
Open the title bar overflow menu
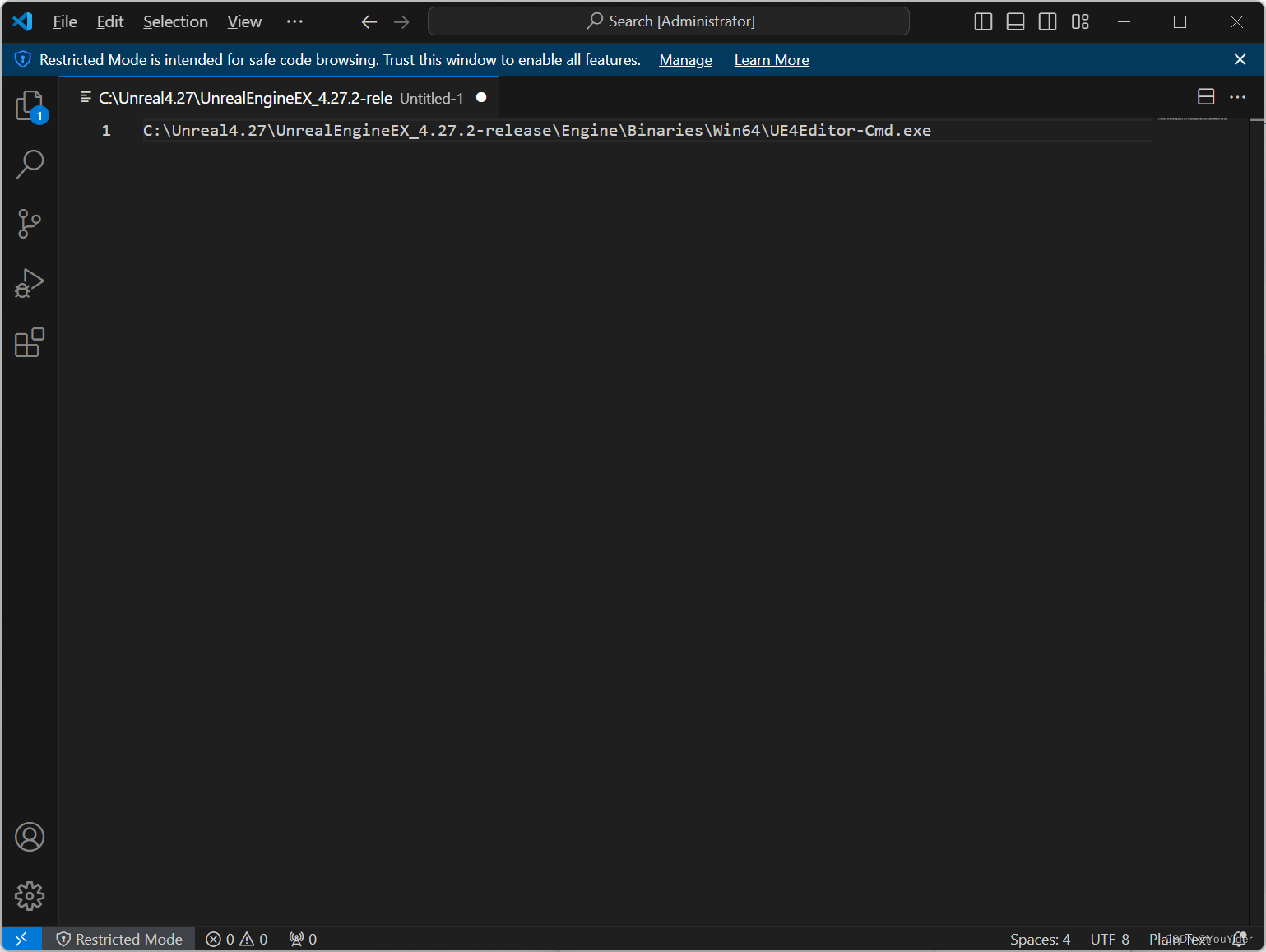(x=294, y=21)
